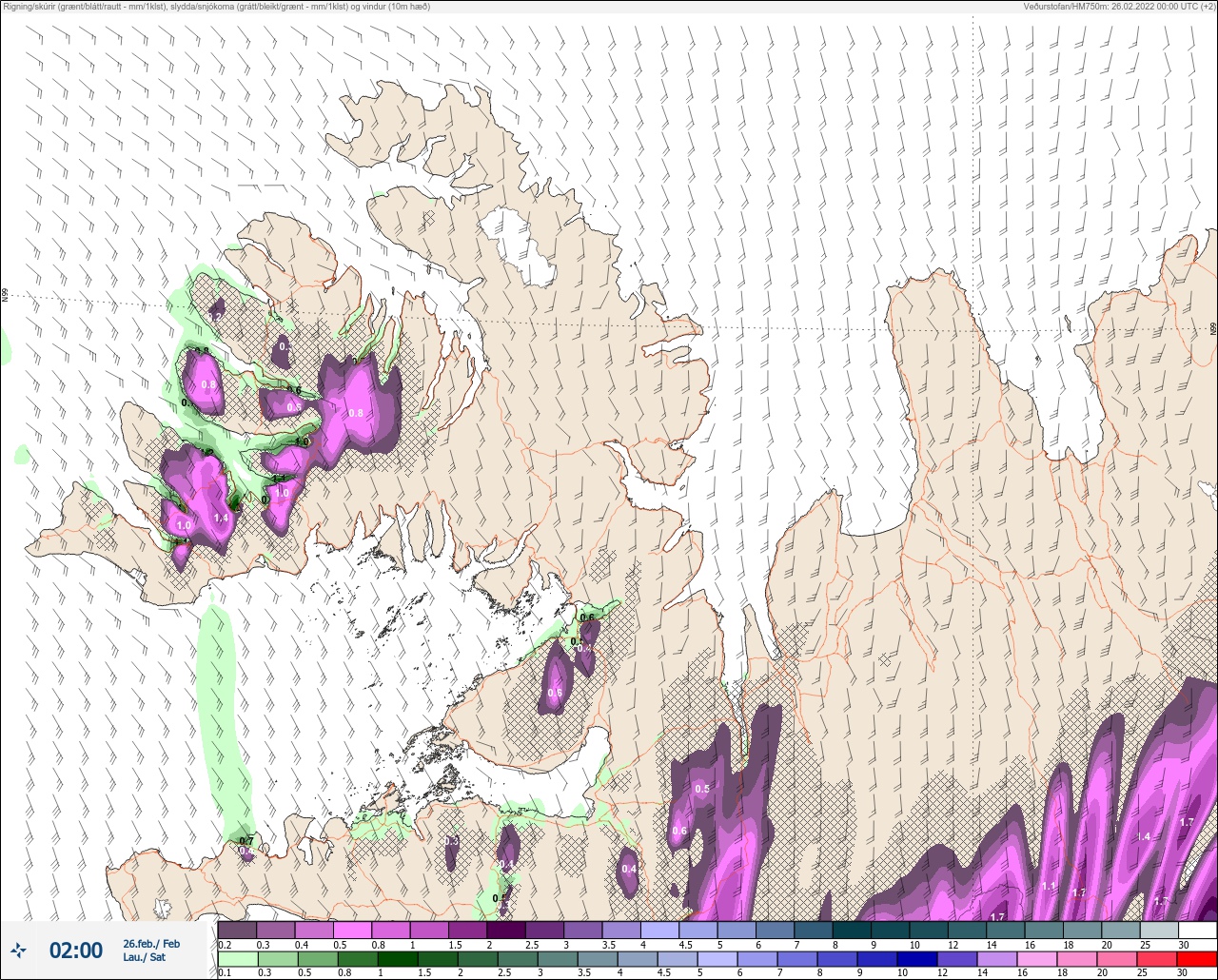Select the light grey 25 swatch in snow legend
This screenshot has height=980, width=1218.
pos(1158,930)
